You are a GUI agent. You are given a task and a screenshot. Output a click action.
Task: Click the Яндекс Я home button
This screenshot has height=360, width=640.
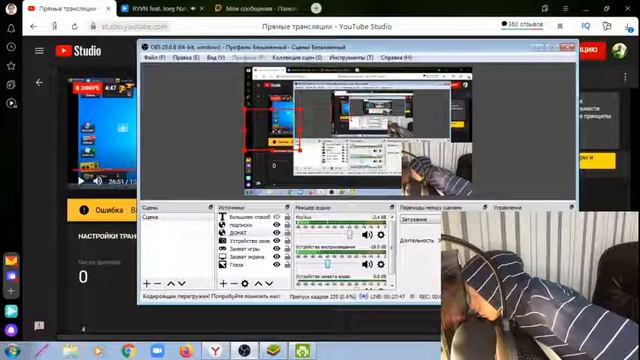[54, 27]
